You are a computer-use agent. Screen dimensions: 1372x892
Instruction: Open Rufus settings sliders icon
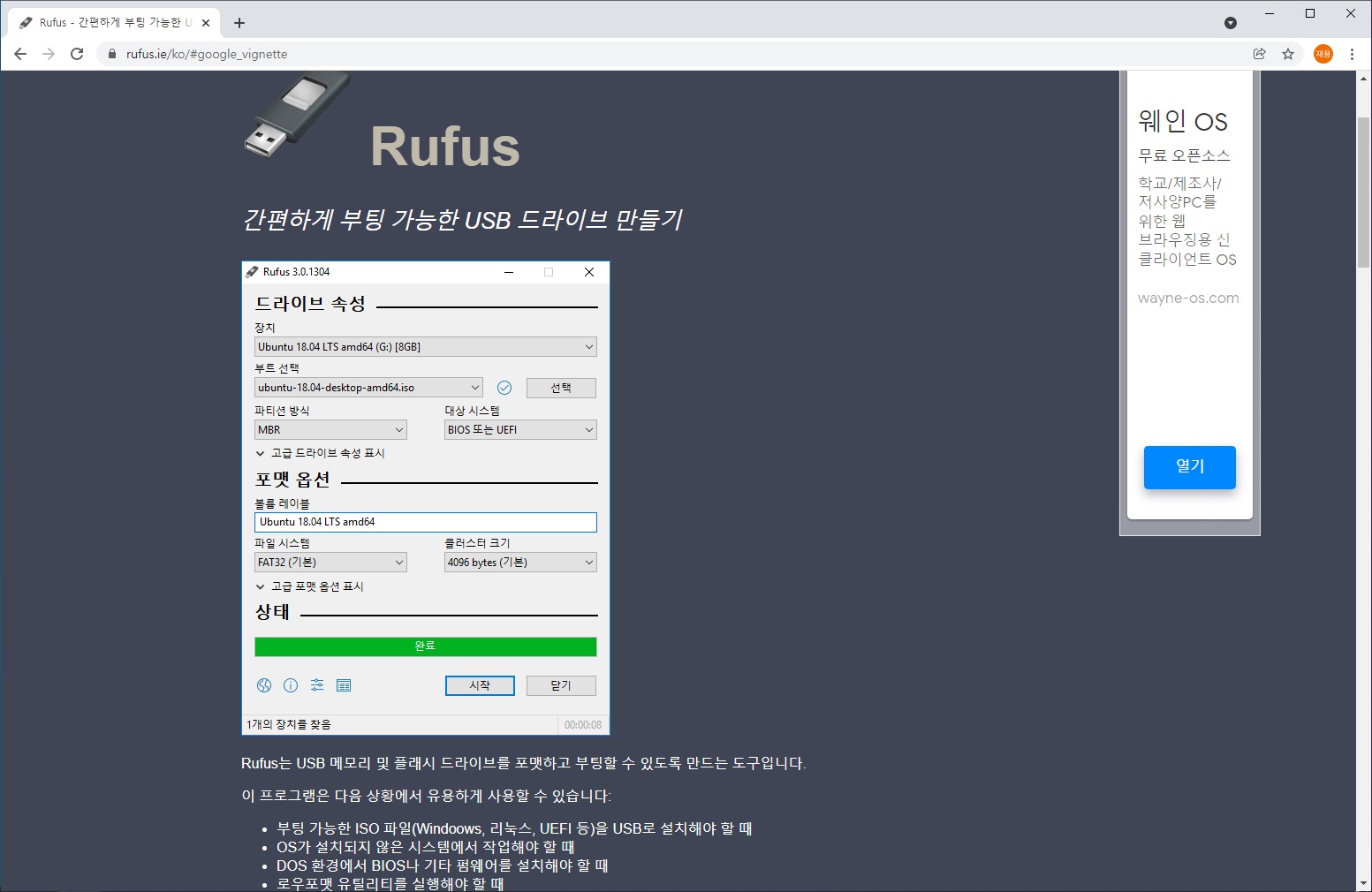click(317, 685)
